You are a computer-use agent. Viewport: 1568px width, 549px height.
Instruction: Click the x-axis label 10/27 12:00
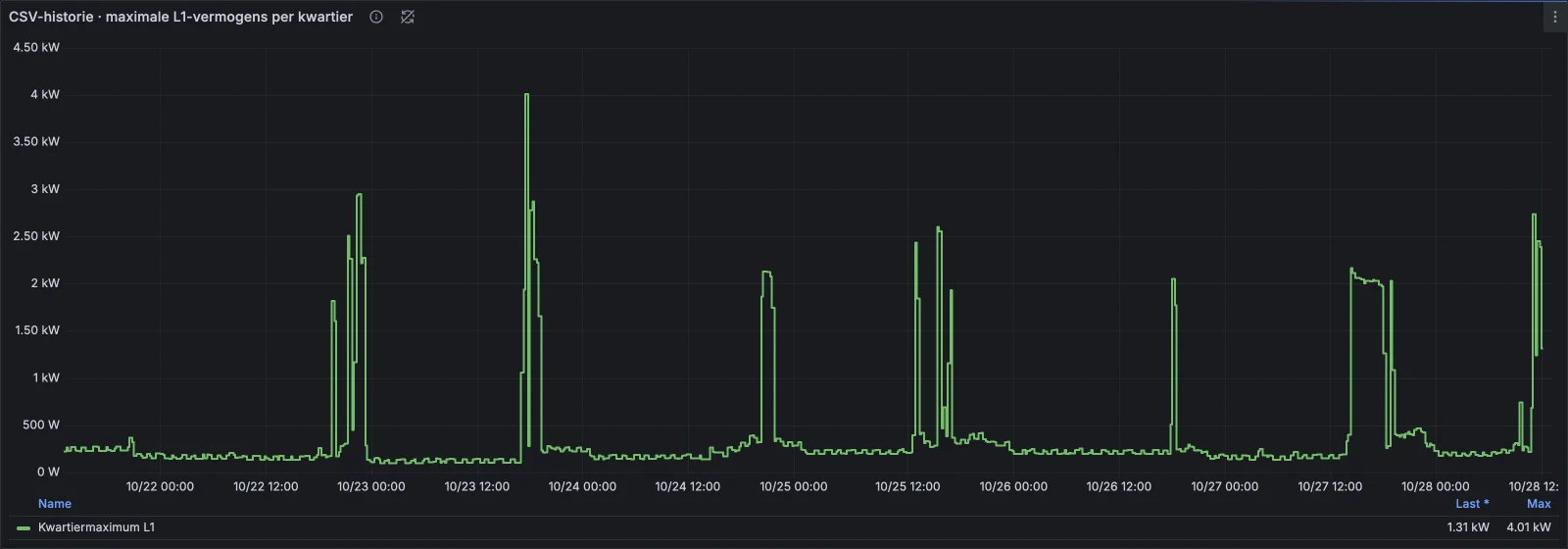(x=1330, y=486)
